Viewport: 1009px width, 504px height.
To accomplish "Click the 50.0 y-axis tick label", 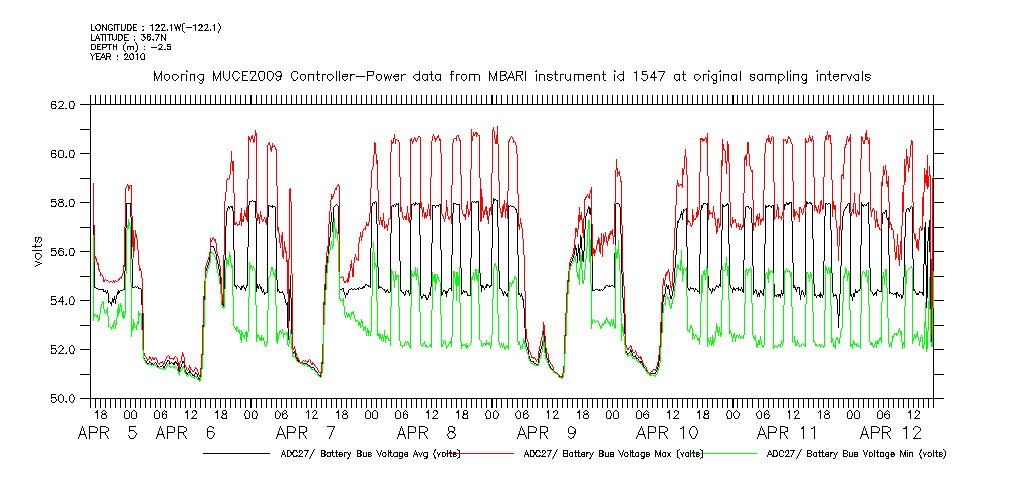I will pyautogui.click(x=64, y=399).
